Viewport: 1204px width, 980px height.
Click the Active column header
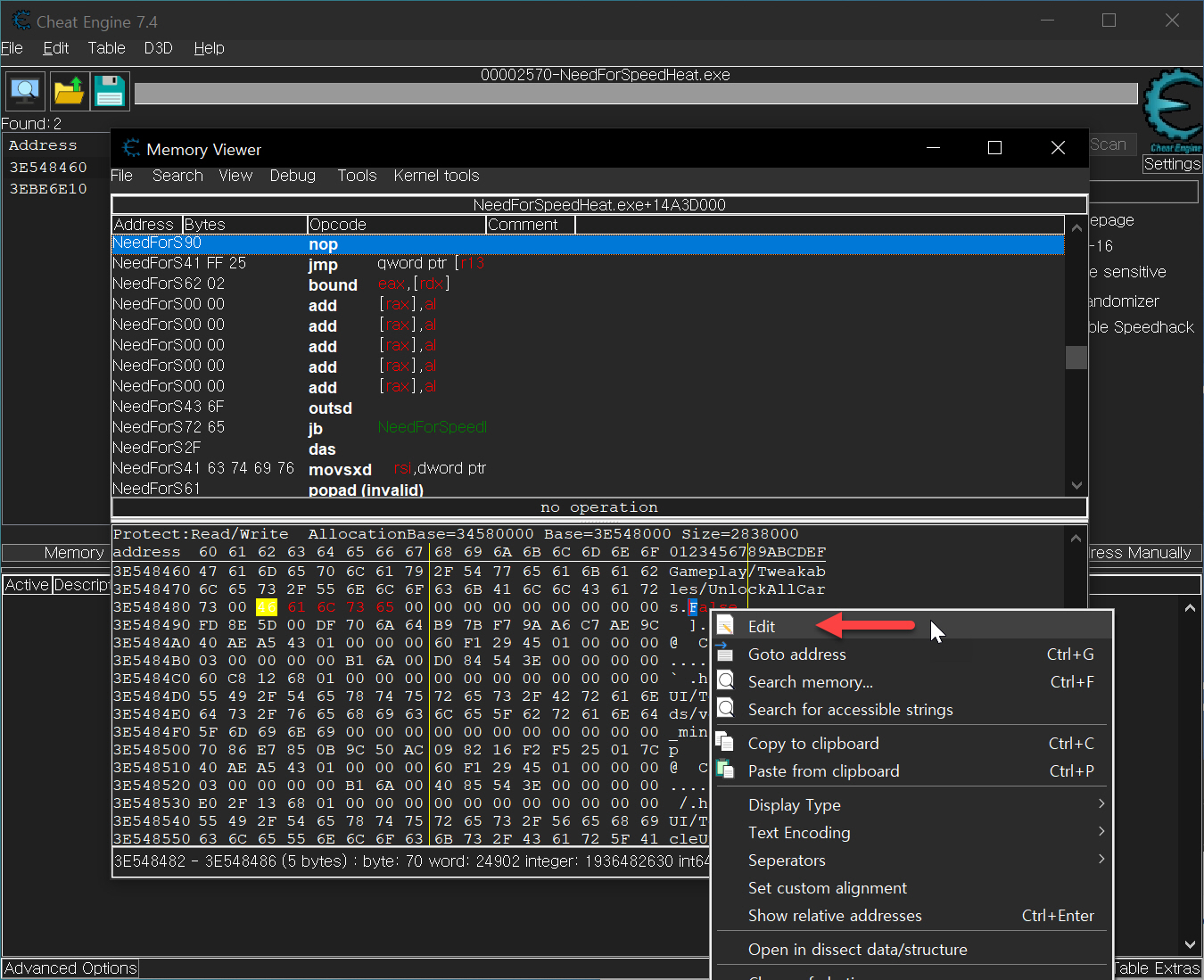[x=27, y=585]
